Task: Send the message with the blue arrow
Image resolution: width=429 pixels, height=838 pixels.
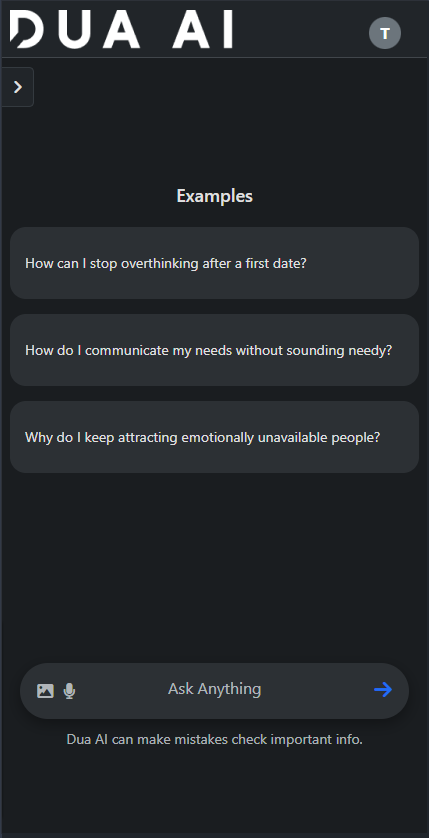Action: point(383,689)
